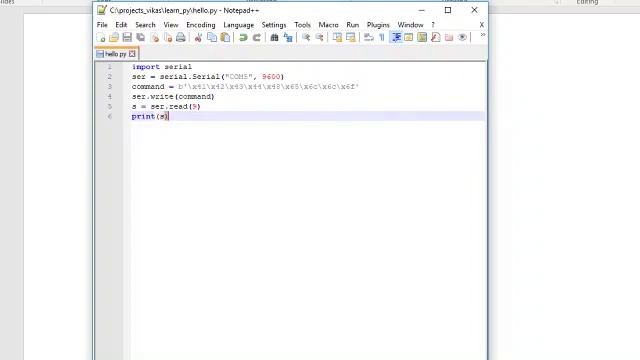Viewport: 640px width, 360px height.
Task: Toggle Word Wrap toolbar icon
Action: (x=369, y=38)
